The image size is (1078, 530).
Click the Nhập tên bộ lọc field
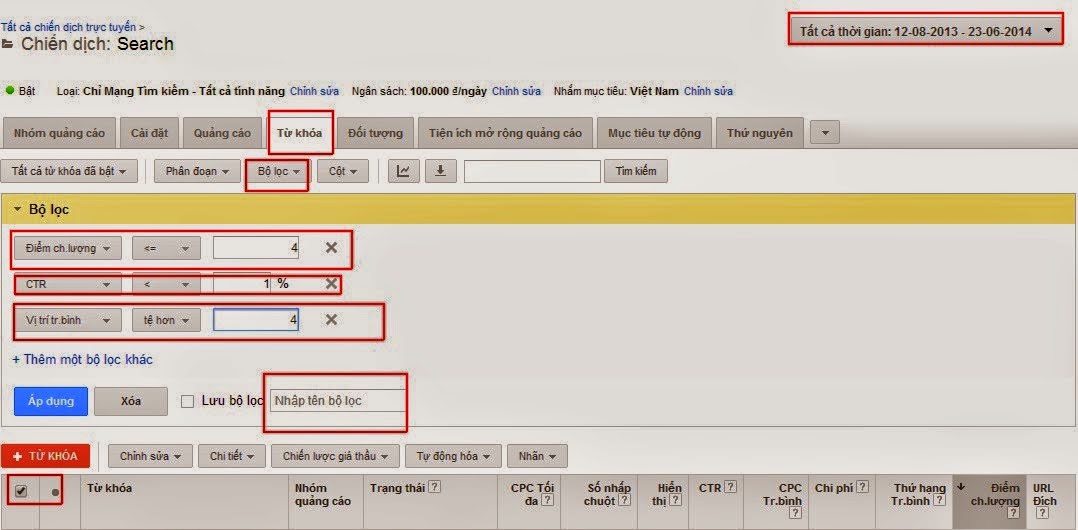click(338, 401)
